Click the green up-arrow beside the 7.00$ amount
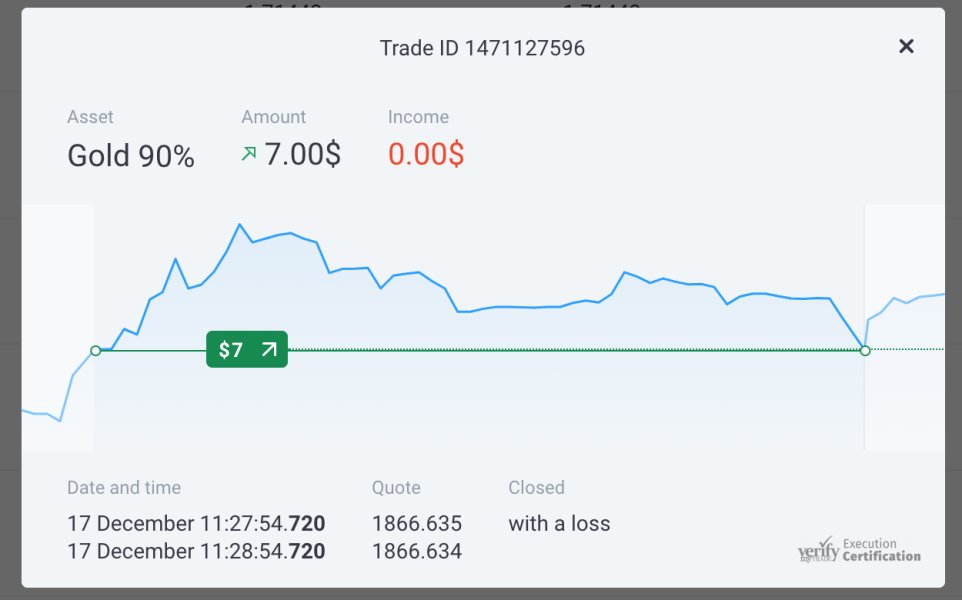 tap(249, 153)
